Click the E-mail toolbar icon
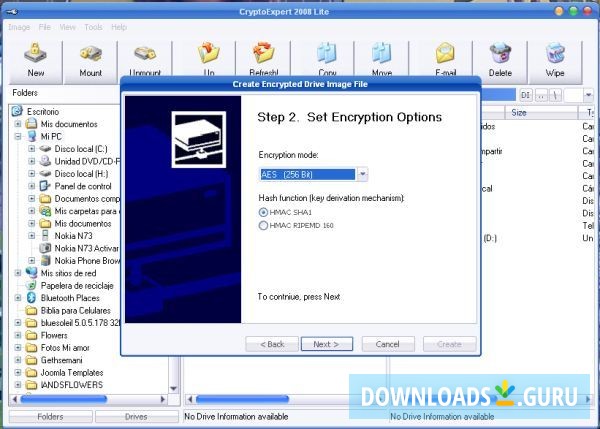 coord(445,59)
